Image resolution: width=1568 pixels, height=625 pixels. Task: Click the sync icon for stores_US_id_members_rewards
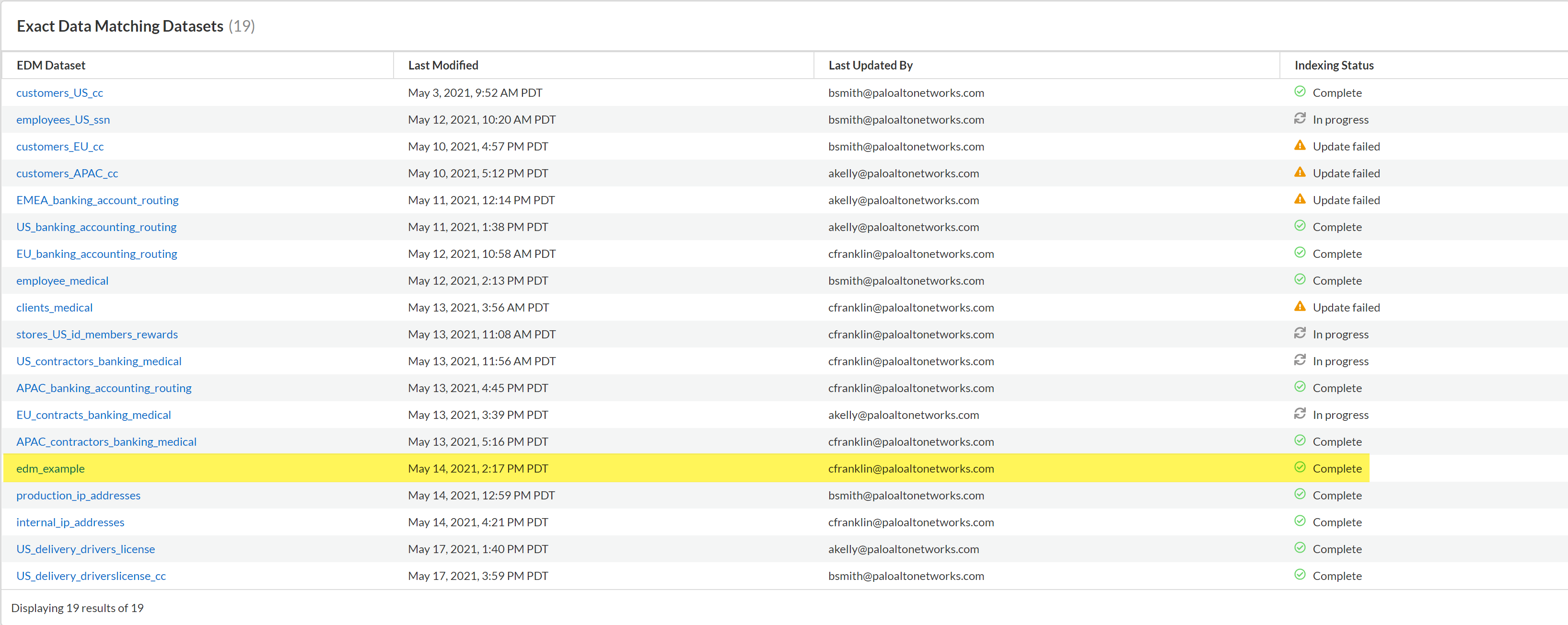click(1300, 333)
